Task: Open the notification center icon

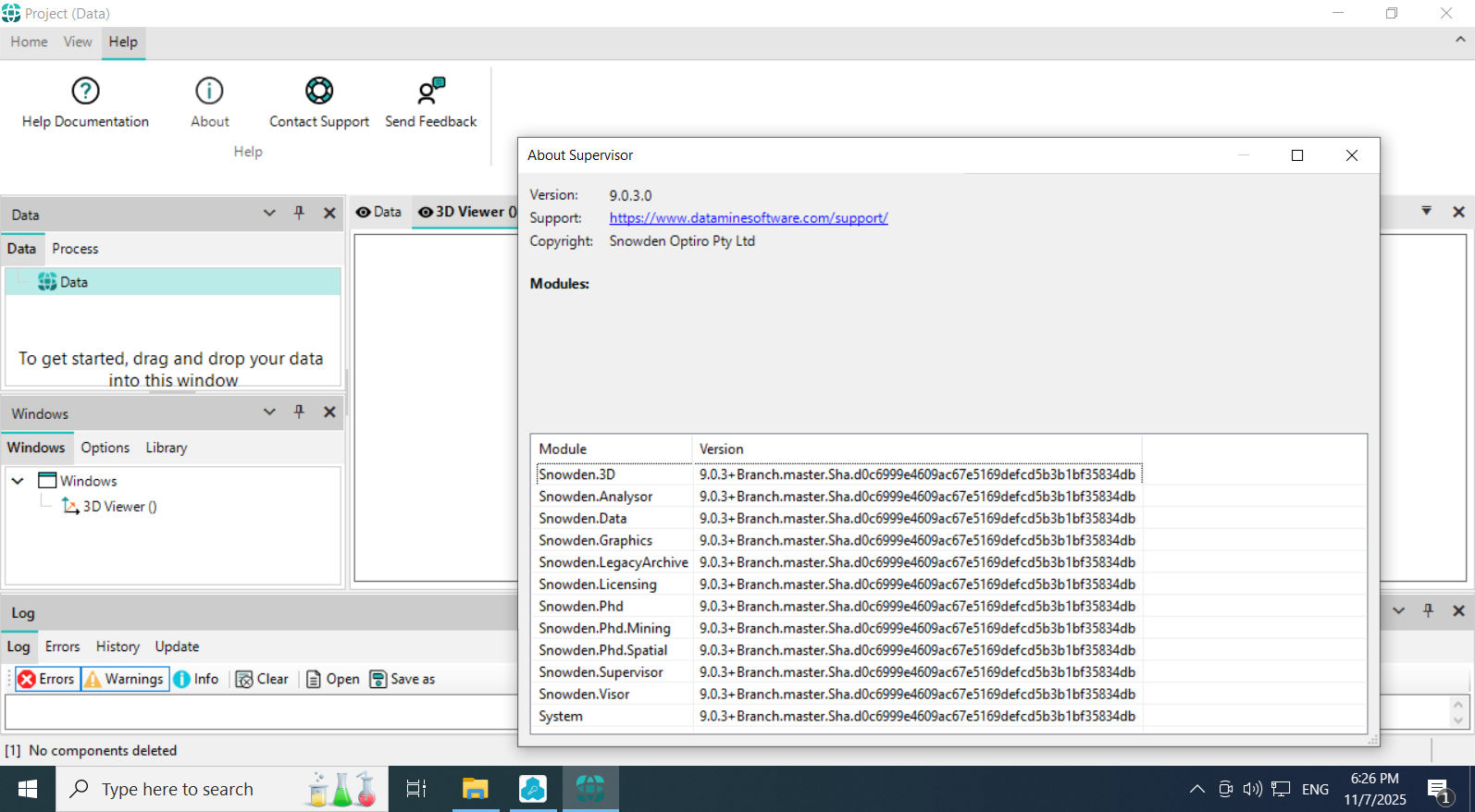Action: 1439,790
